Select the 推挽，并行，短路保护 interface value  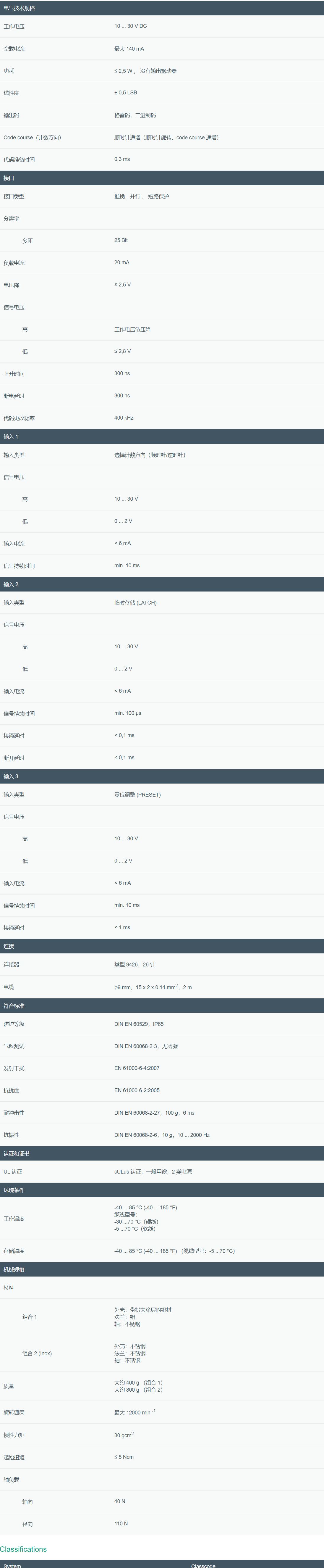click(142, 196)
